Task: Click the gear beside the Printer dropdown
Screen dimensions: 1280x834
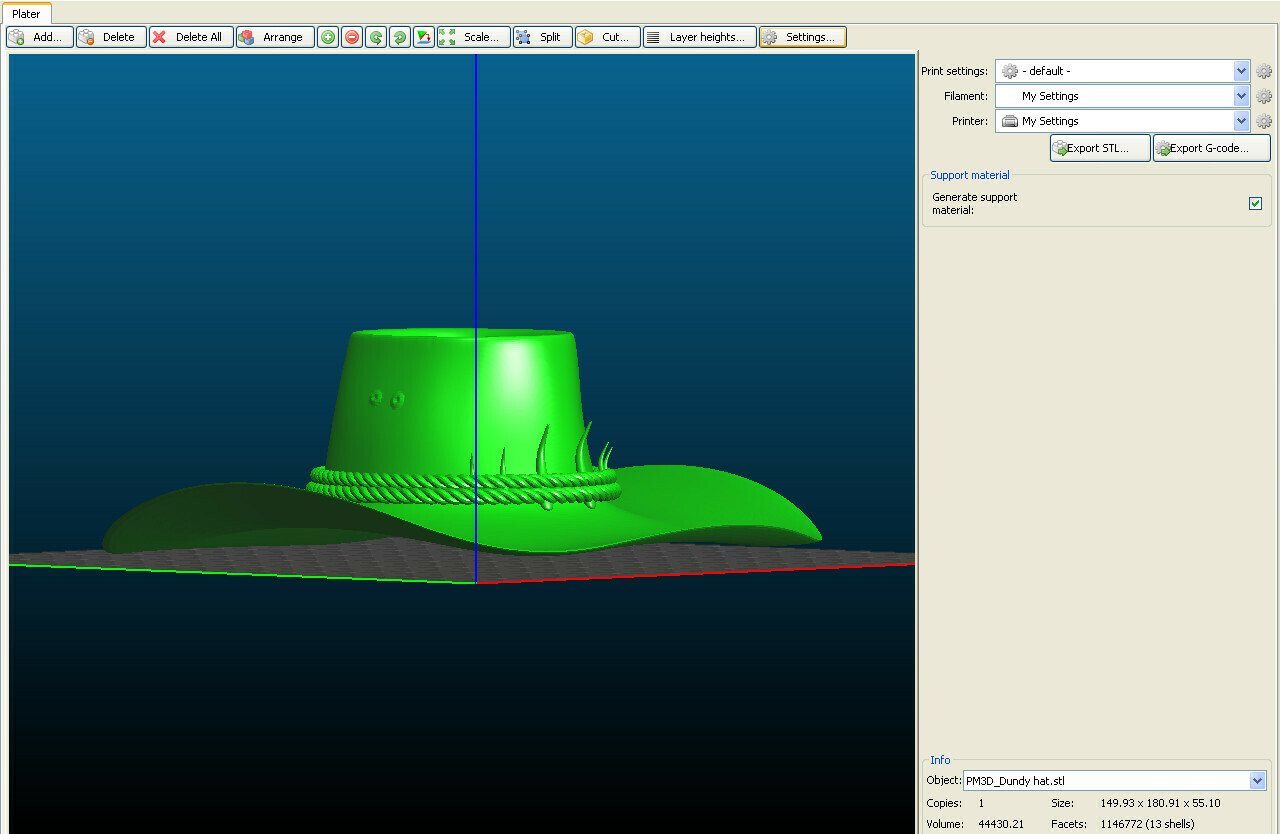Action: click(1263, 120)
